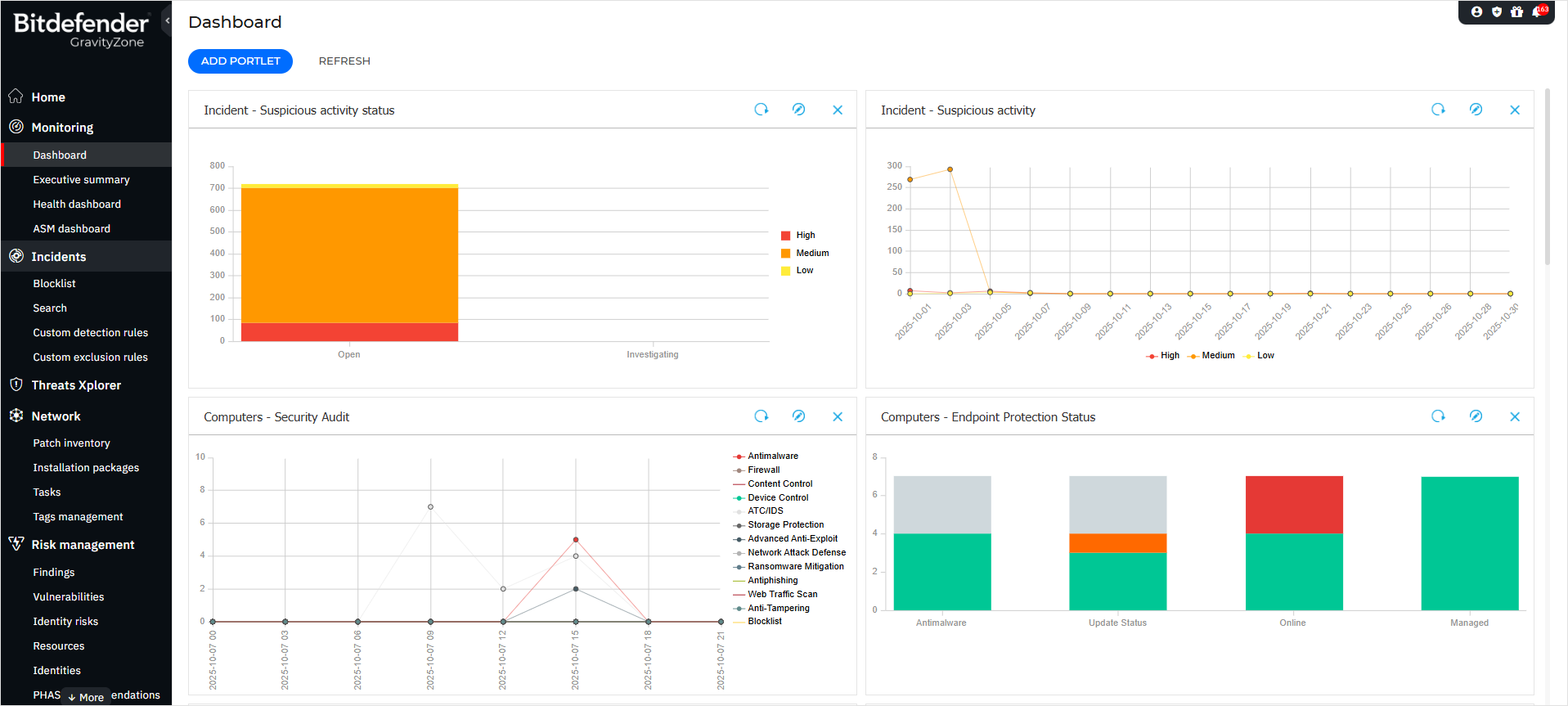Expand the Threats Xplorer section

(76, 385)
